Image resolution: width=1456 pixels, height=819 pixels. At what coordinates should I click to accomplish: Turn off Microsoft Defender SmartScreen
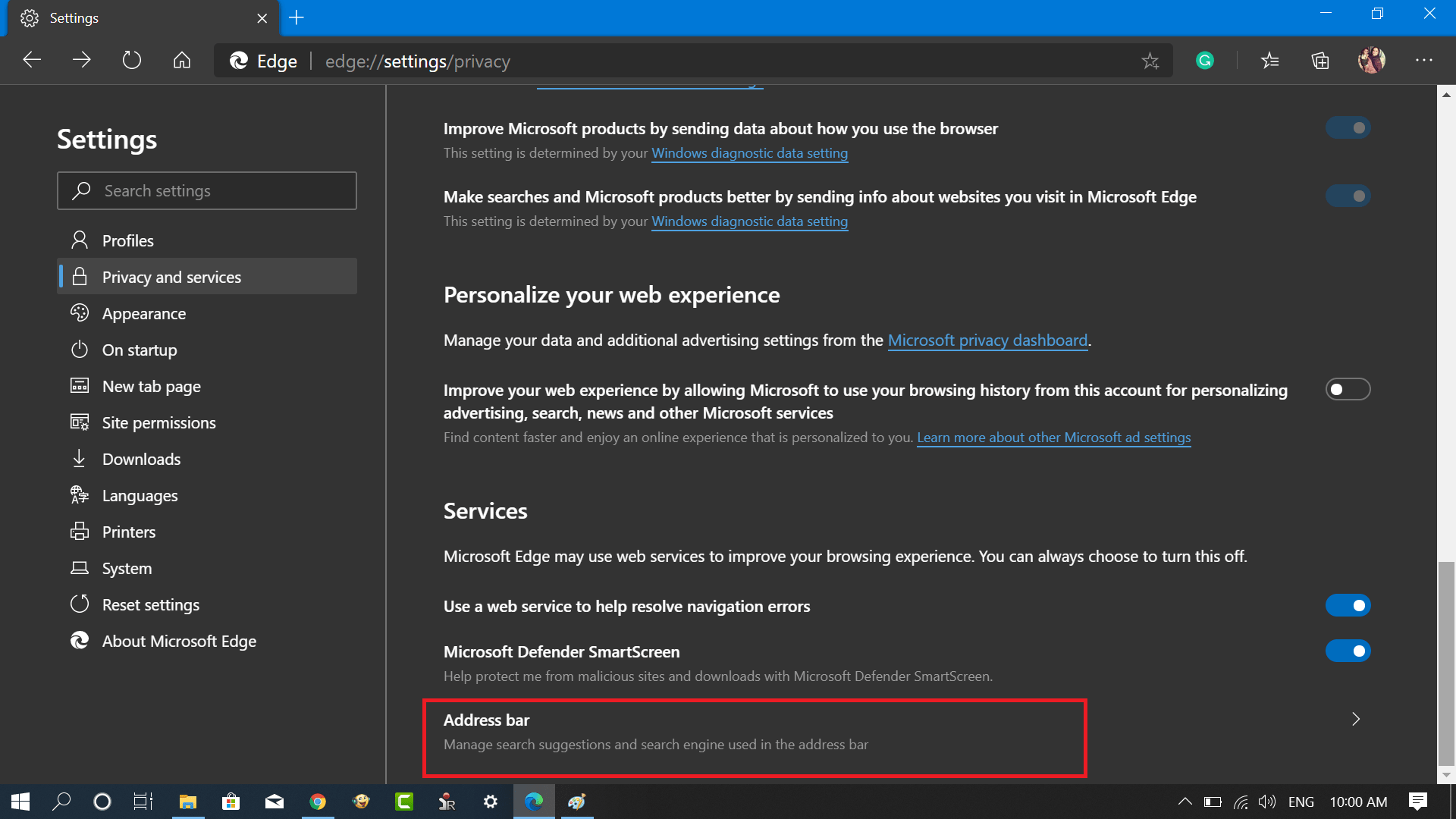(1348, 651)
